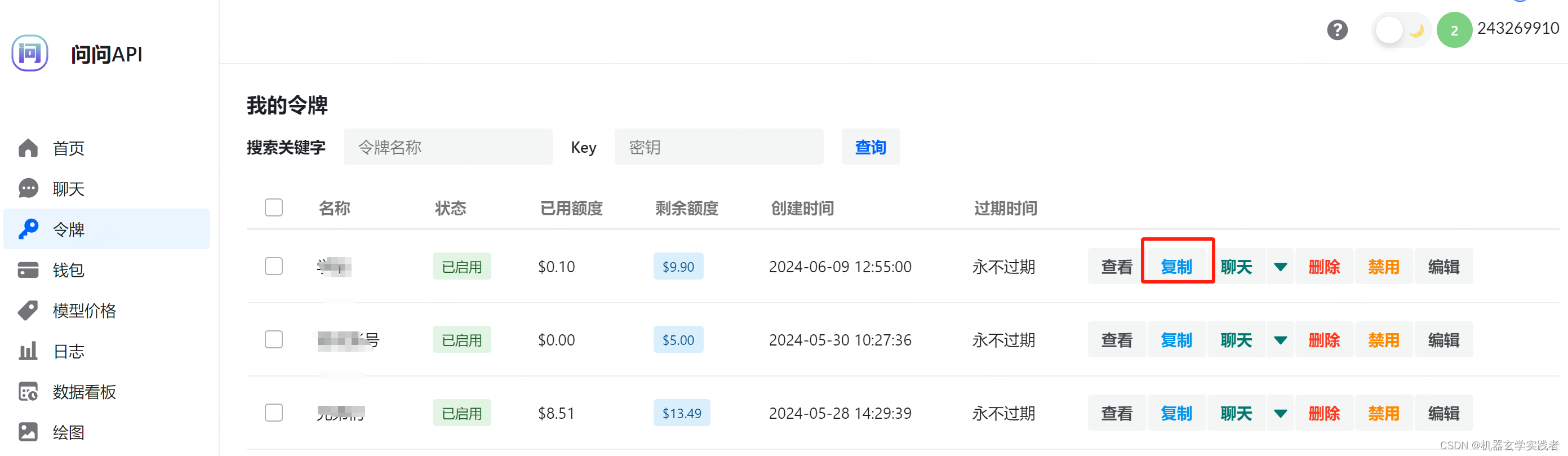Click 禁用 in the $13.49 row
The image size is (1568, 456).
(1384, 413)
